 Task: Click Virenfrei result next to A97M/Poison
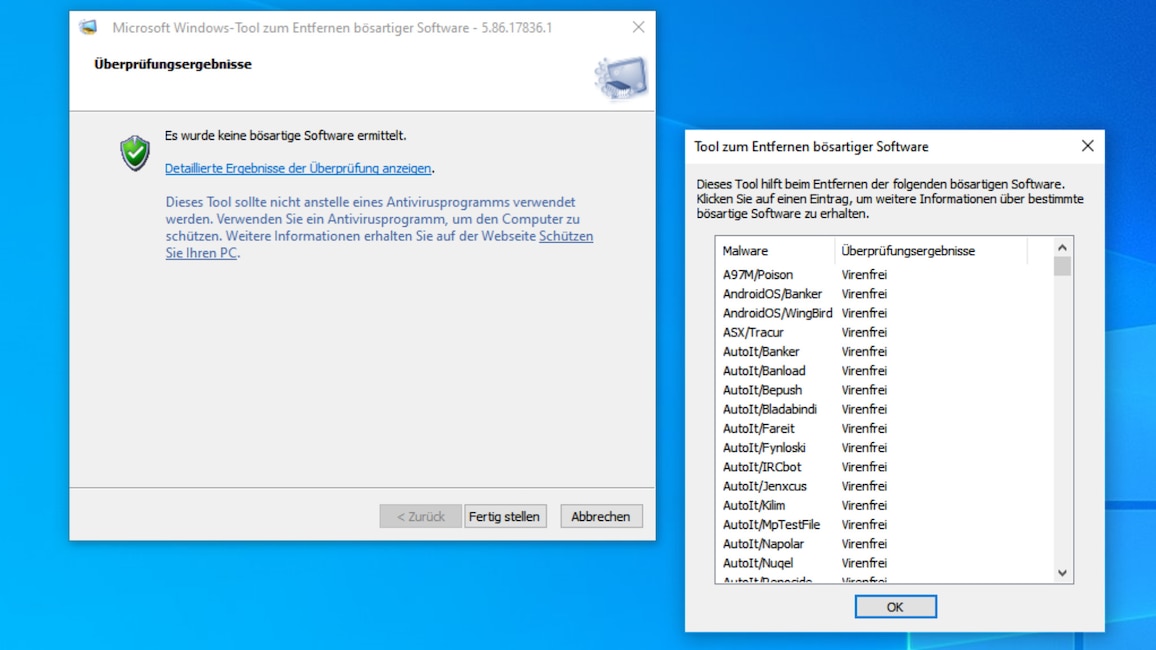click(x=864, y=274)
